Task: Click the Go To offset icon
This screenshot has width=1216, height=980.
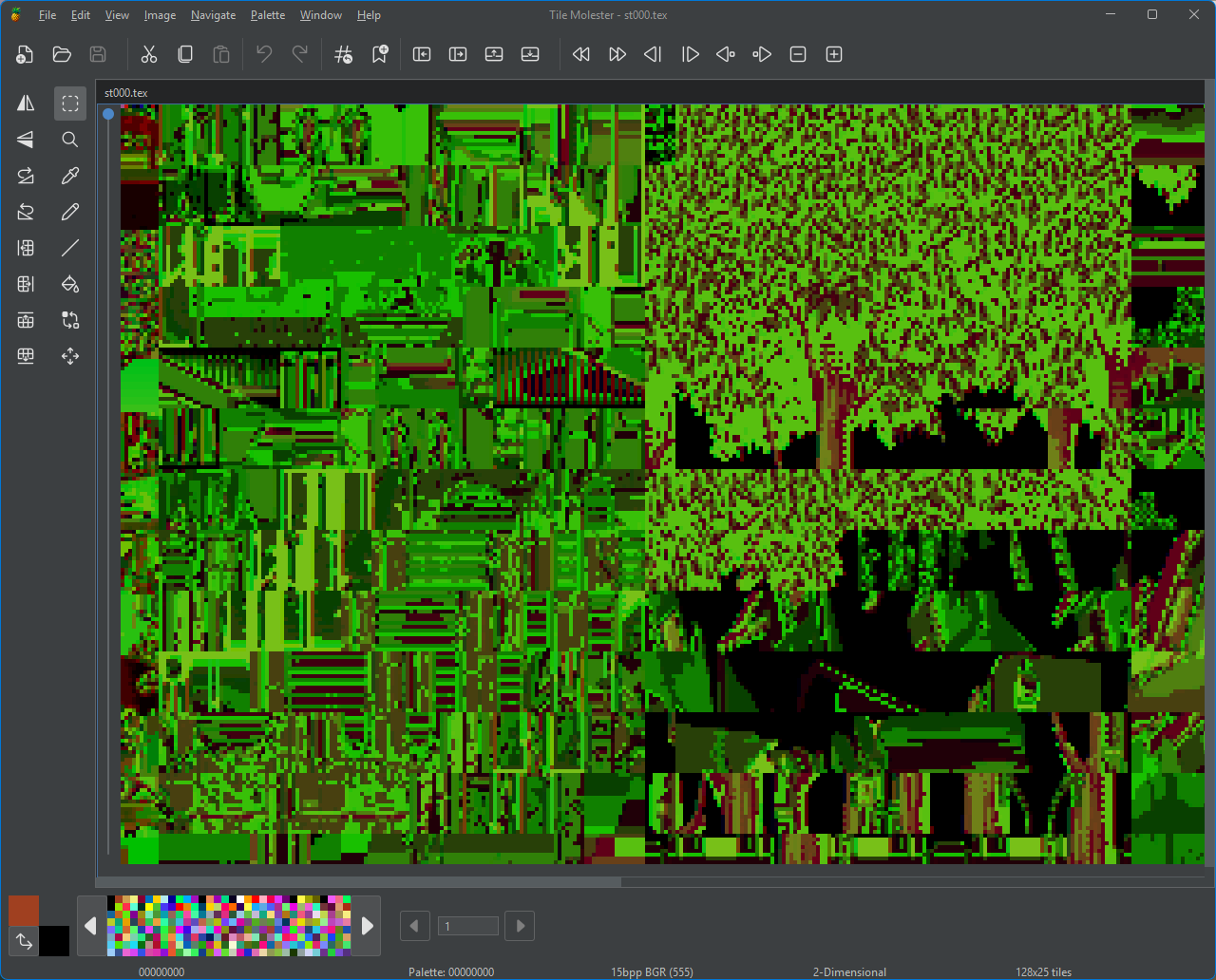Action: 344,54
